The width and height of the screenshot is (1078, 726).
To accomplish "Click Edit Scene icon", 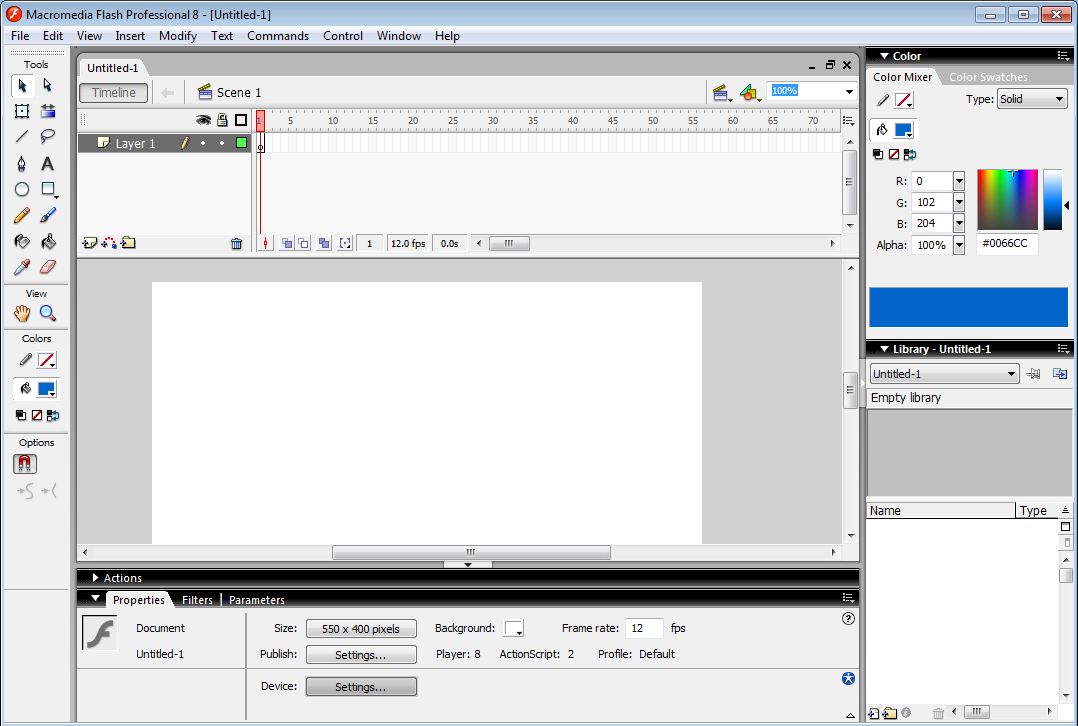I will (721, 93).
